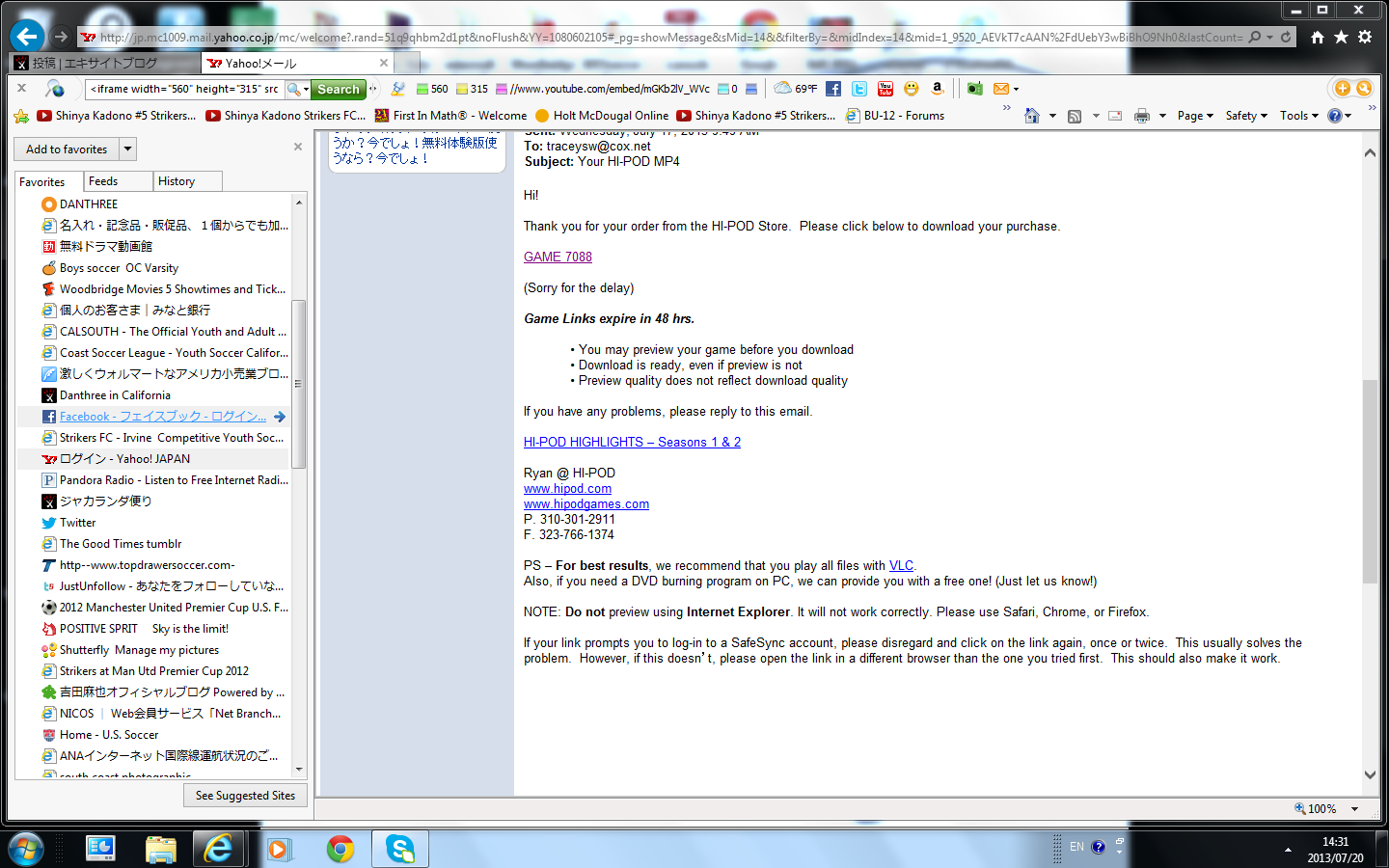Open the Home button dropdown arrow

[x=1052, y=116]
